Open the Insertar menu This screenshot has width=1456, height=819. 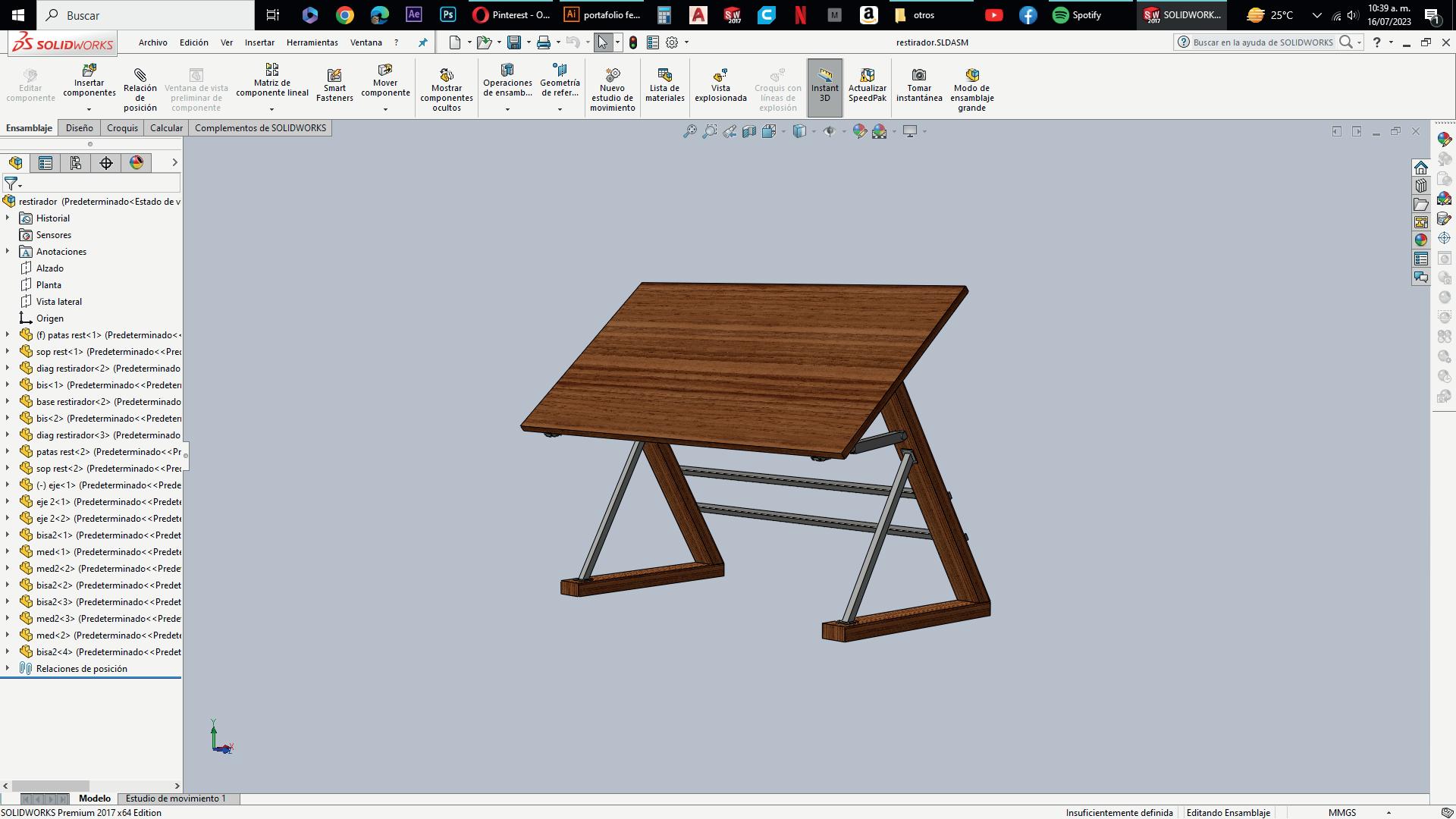coord(259,42)
